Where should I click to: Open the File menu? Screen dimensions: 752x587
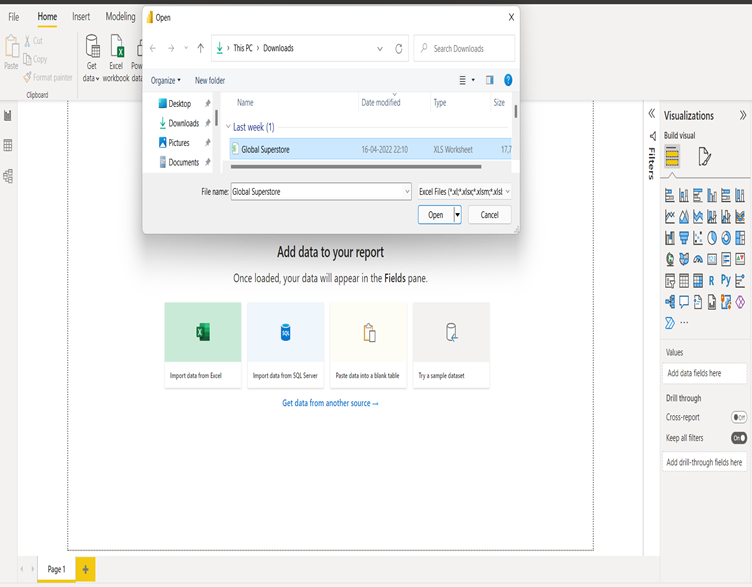(x=14, y=17)
